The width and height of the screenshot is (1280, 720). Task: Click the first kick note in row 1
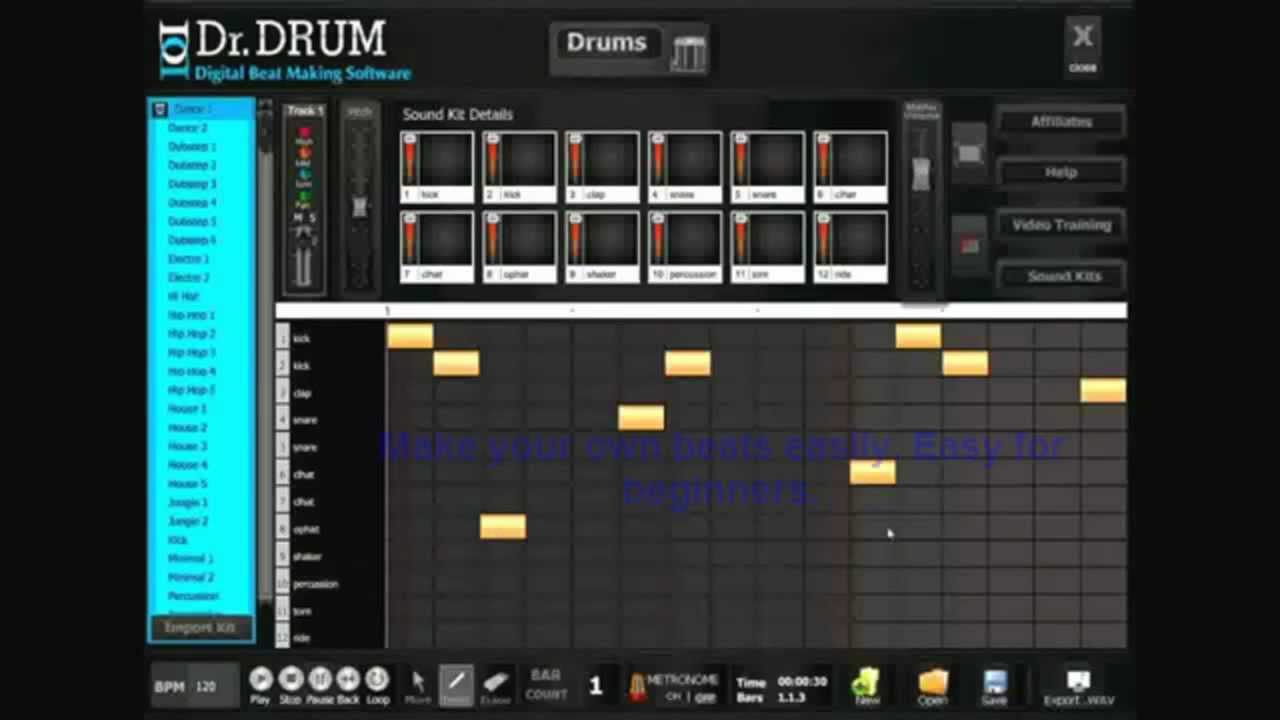[x=410, y=336]
